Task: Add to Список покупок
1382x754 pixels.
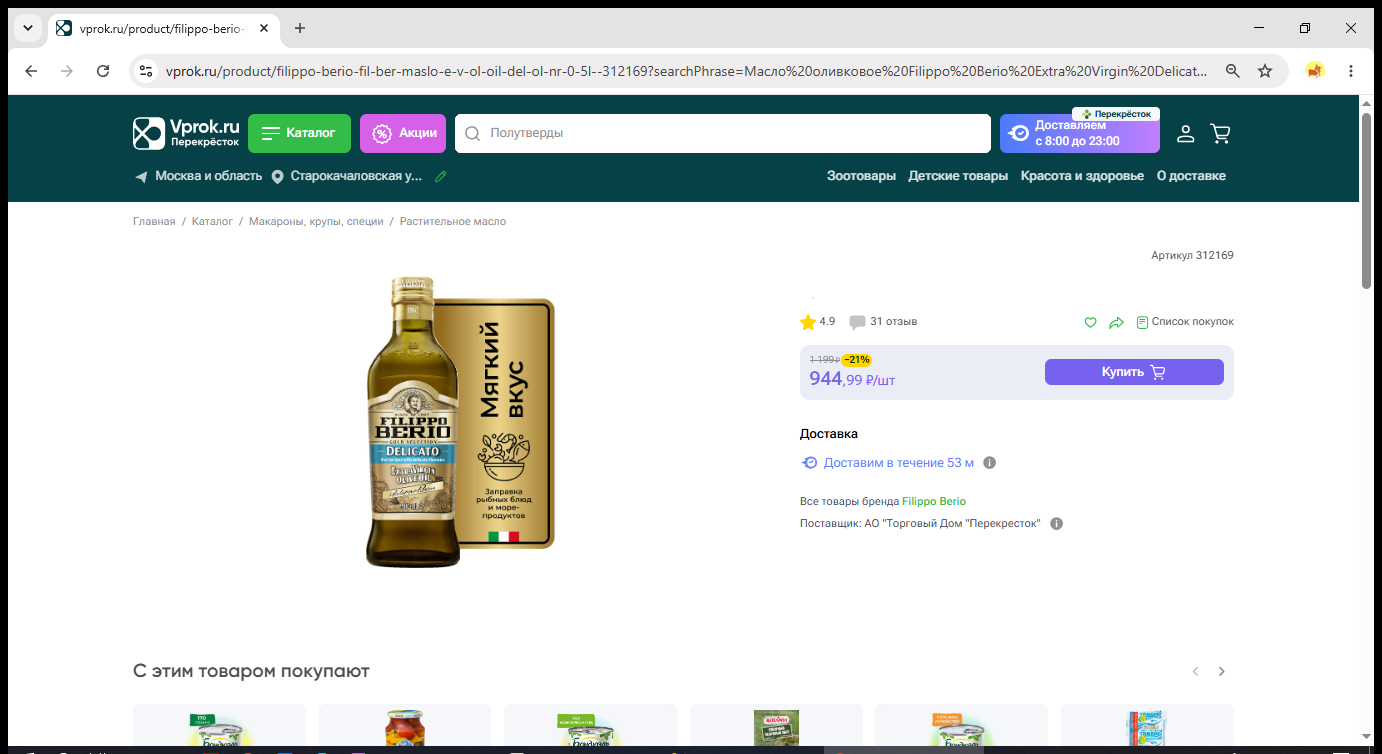Action: coord(1185,322)
